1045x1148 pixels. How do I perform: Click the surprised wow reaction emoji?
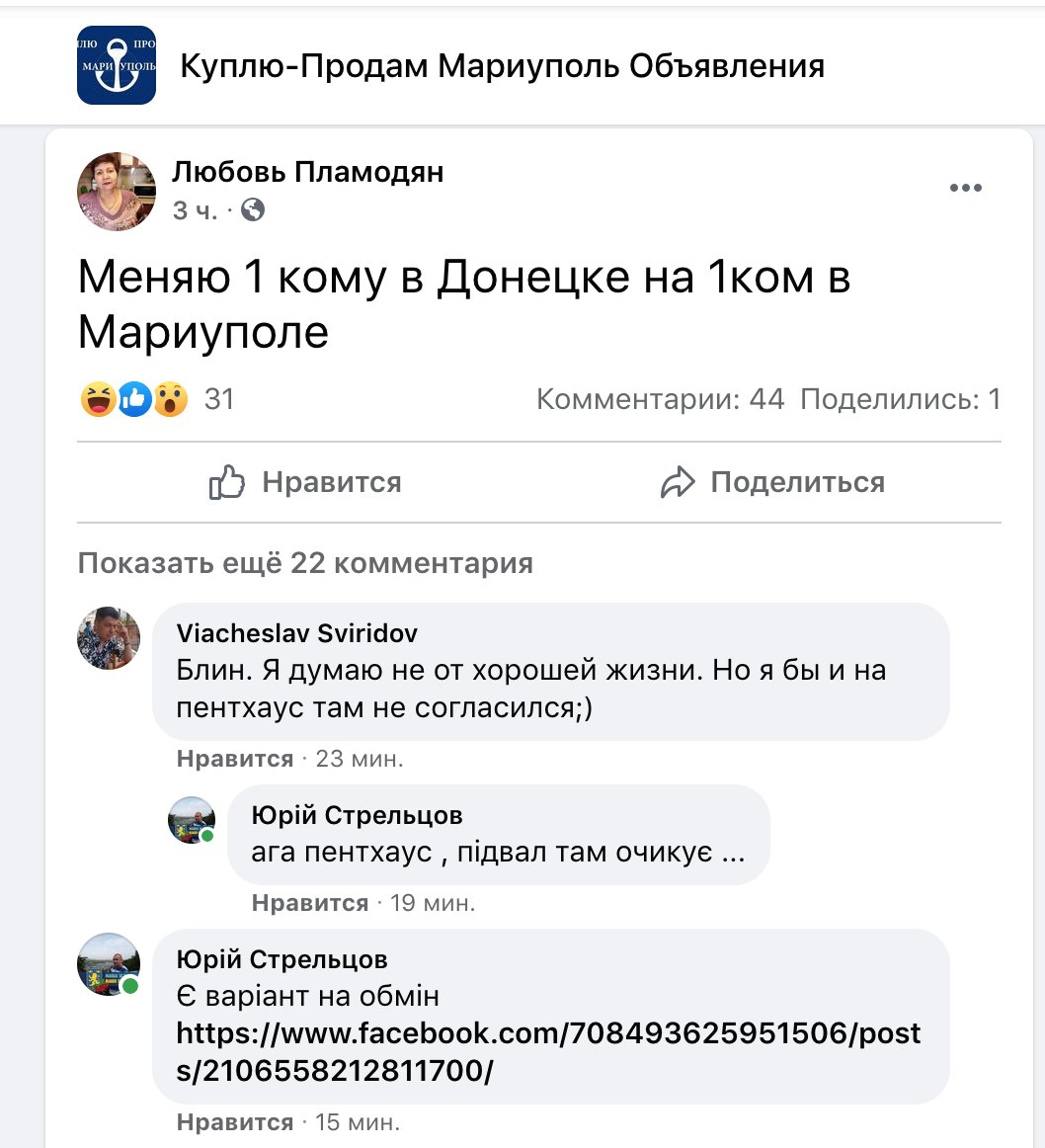point(171,399)
